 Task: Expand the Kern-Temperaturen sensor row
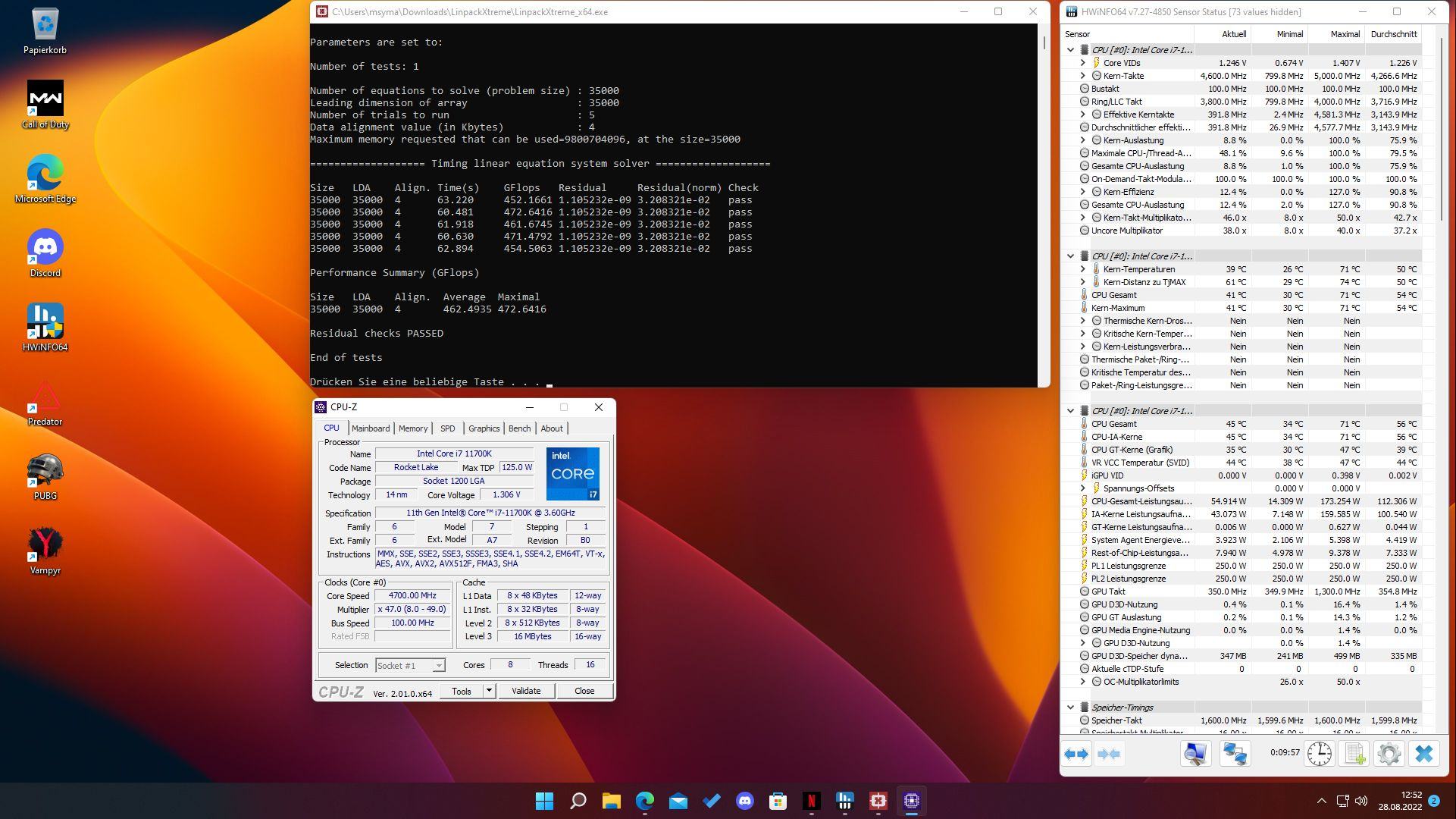(x=1083, y=269)
